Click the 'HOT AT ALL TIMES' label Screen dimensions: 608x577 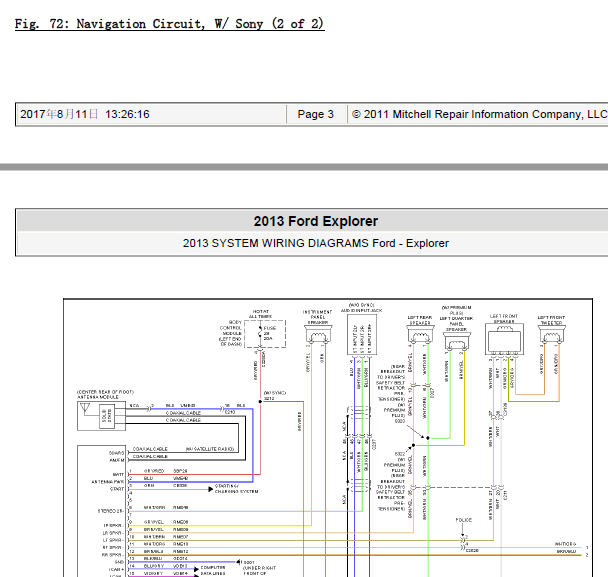coord(260,314)
